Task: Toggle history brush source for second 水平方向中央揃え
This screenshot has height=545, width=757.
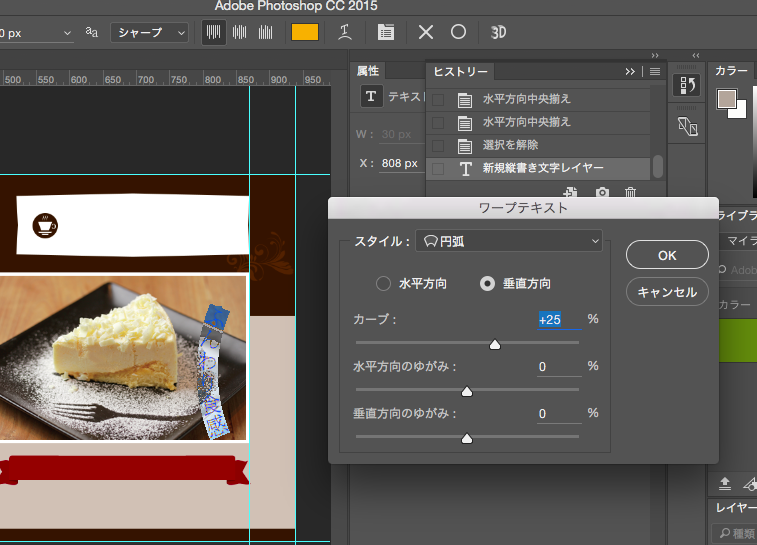Action: tap(438, 123)
